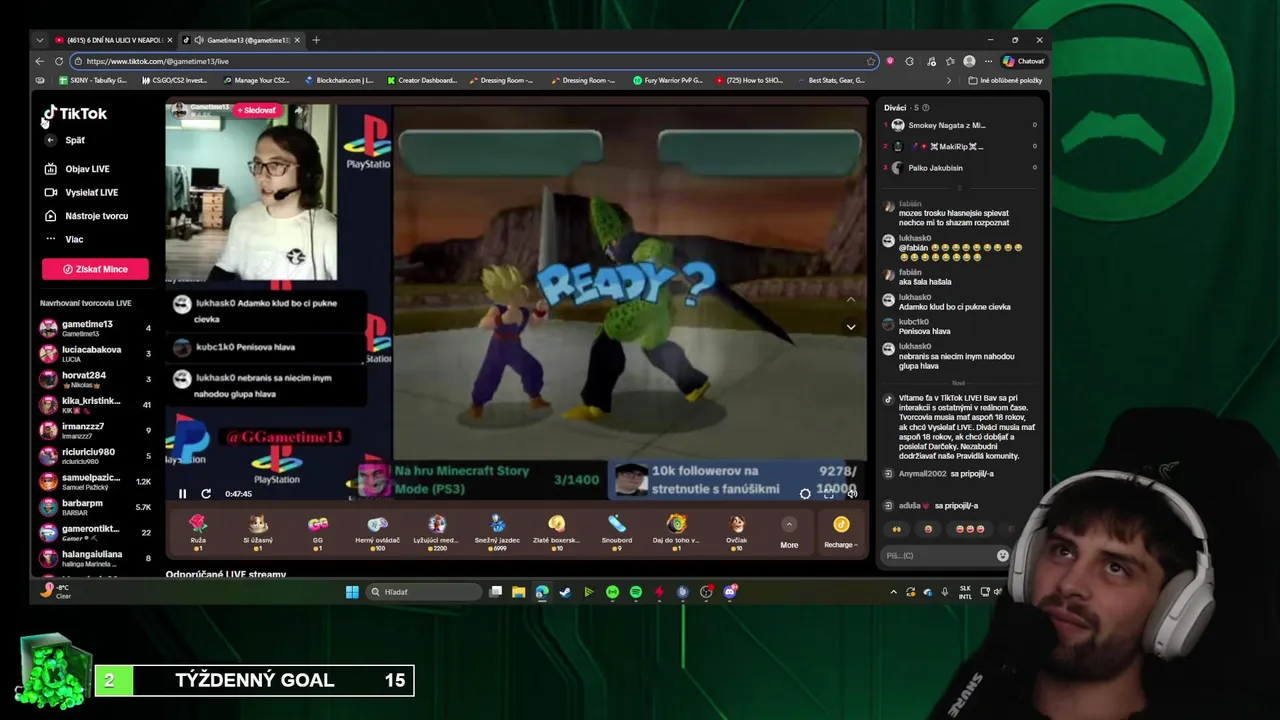The height and width of the screenshot is (720, 1280).
Task: Click the browser back arrow
Action: tap(40, 61)
